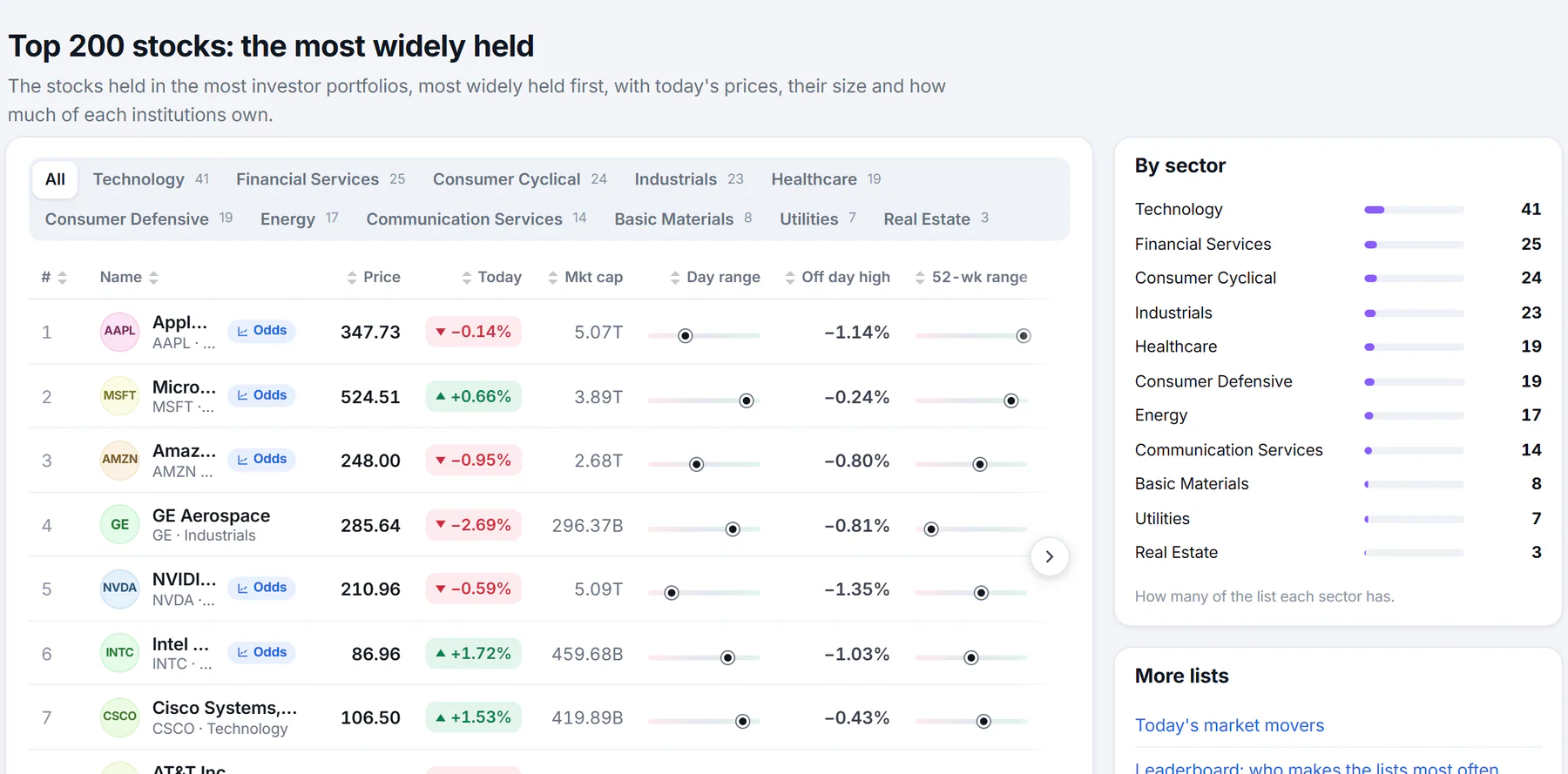Image resolution: width=1568 pixels, height=774 pixels.
Task: Click the CSCO ticker avatar
Action: coord(119,717)
